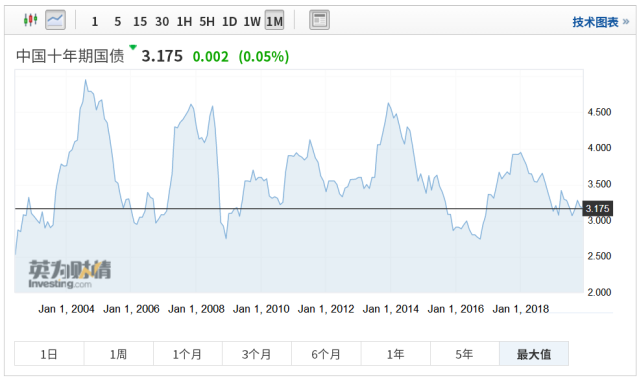Click the Jan 1, 2008 date label
Viewport: 641px width, 380px height.
pos(196,309)
